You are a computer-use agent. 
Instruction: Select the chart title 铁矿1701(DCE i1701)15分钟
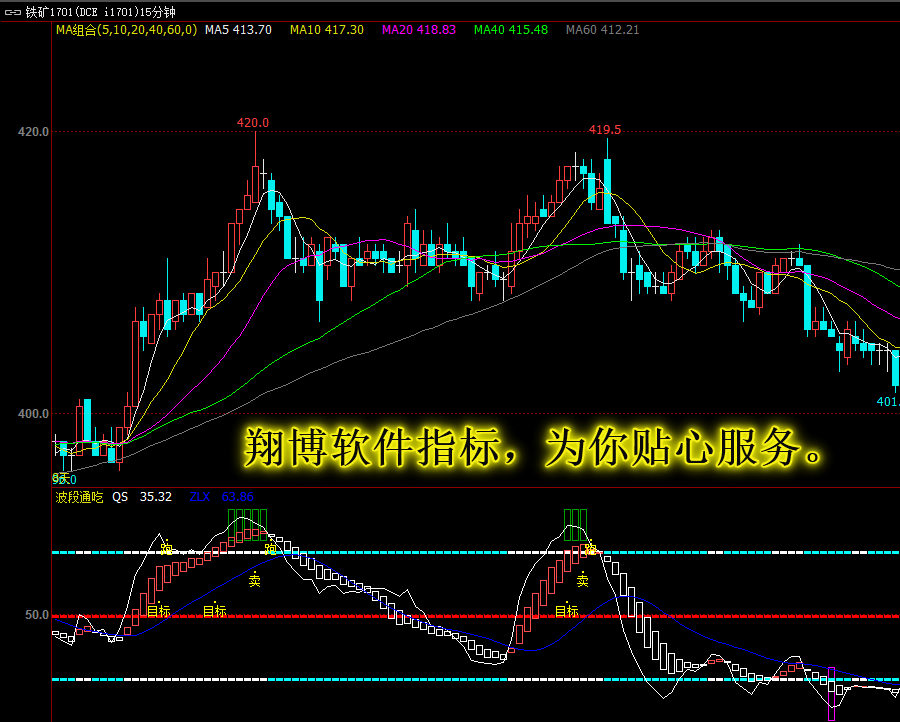click(x=100, y=12)
